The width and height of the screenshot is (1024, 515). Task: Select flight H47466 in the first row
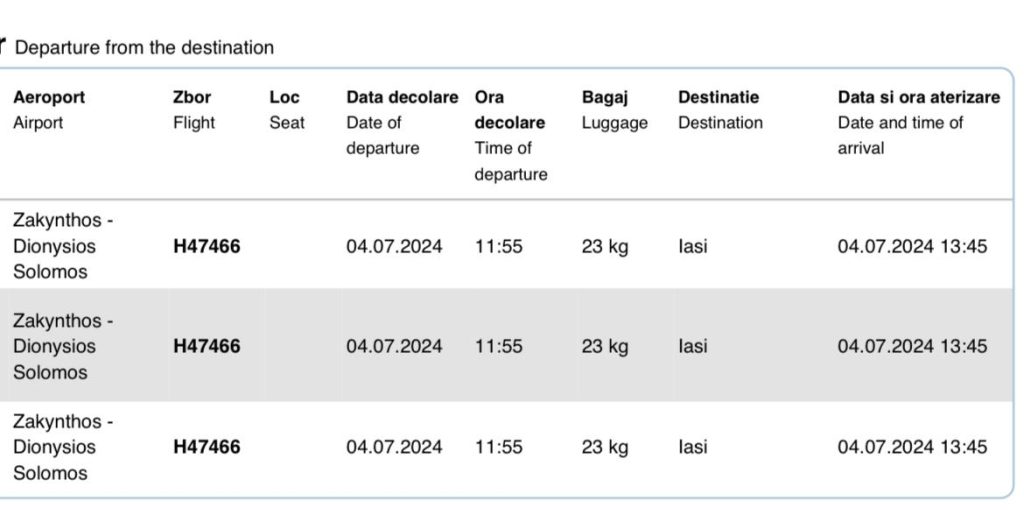[206, 246]
